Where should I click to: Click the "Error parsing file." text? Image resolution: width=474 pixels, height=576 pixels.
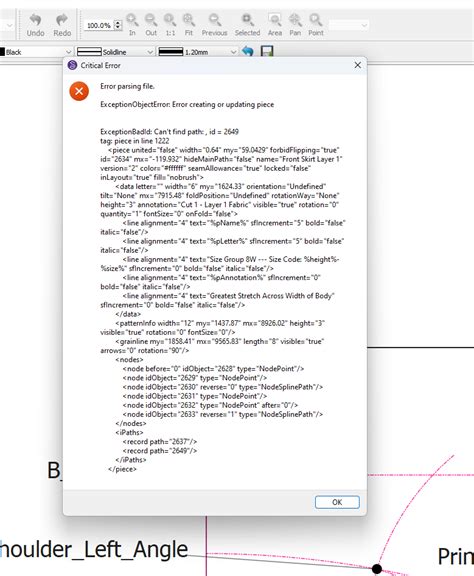pos(128,86)
